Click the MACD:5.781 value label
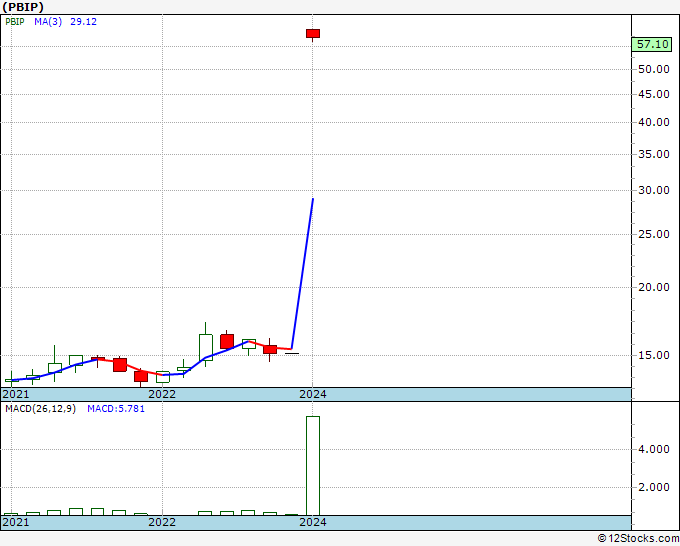680x546 pixels. coord(116,409)
